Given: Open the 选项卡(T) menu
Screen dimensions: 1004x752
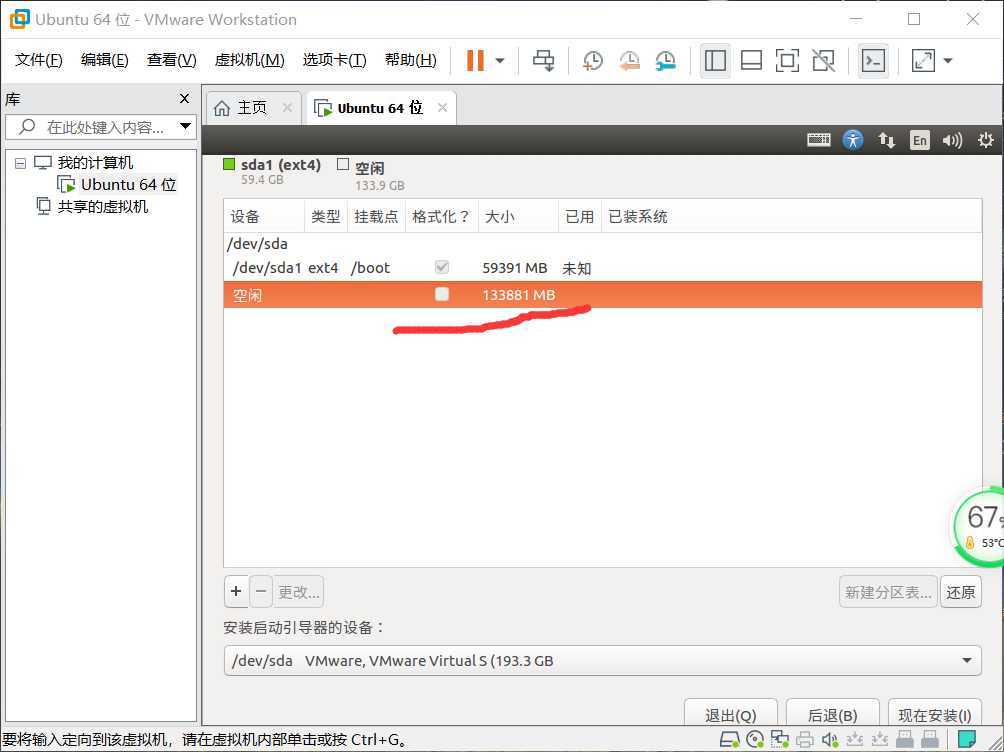Looking at the screenshot, I should [334, 60].
